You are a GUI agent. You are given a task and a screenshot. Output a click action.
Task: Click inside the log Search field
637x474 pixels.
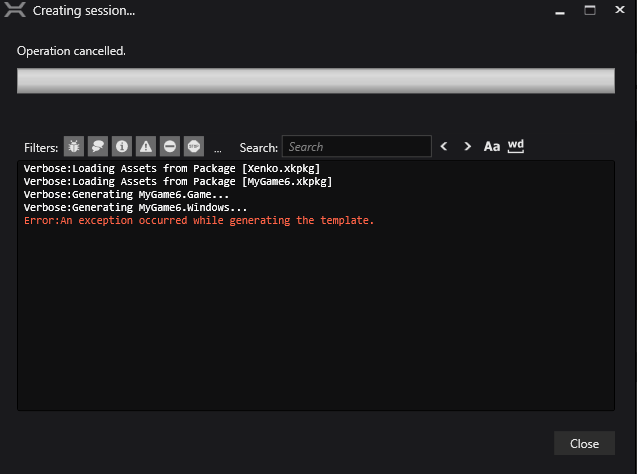click(x=357, y=146)
